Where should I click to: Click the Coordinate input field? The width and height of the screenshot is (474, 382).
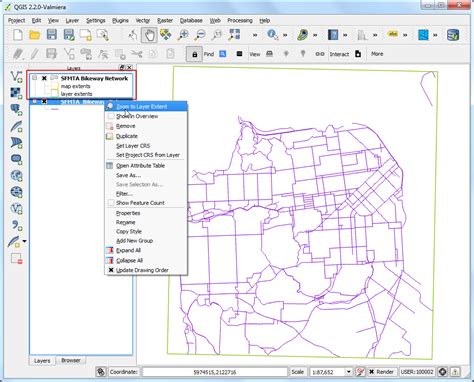tap(215, 372)
